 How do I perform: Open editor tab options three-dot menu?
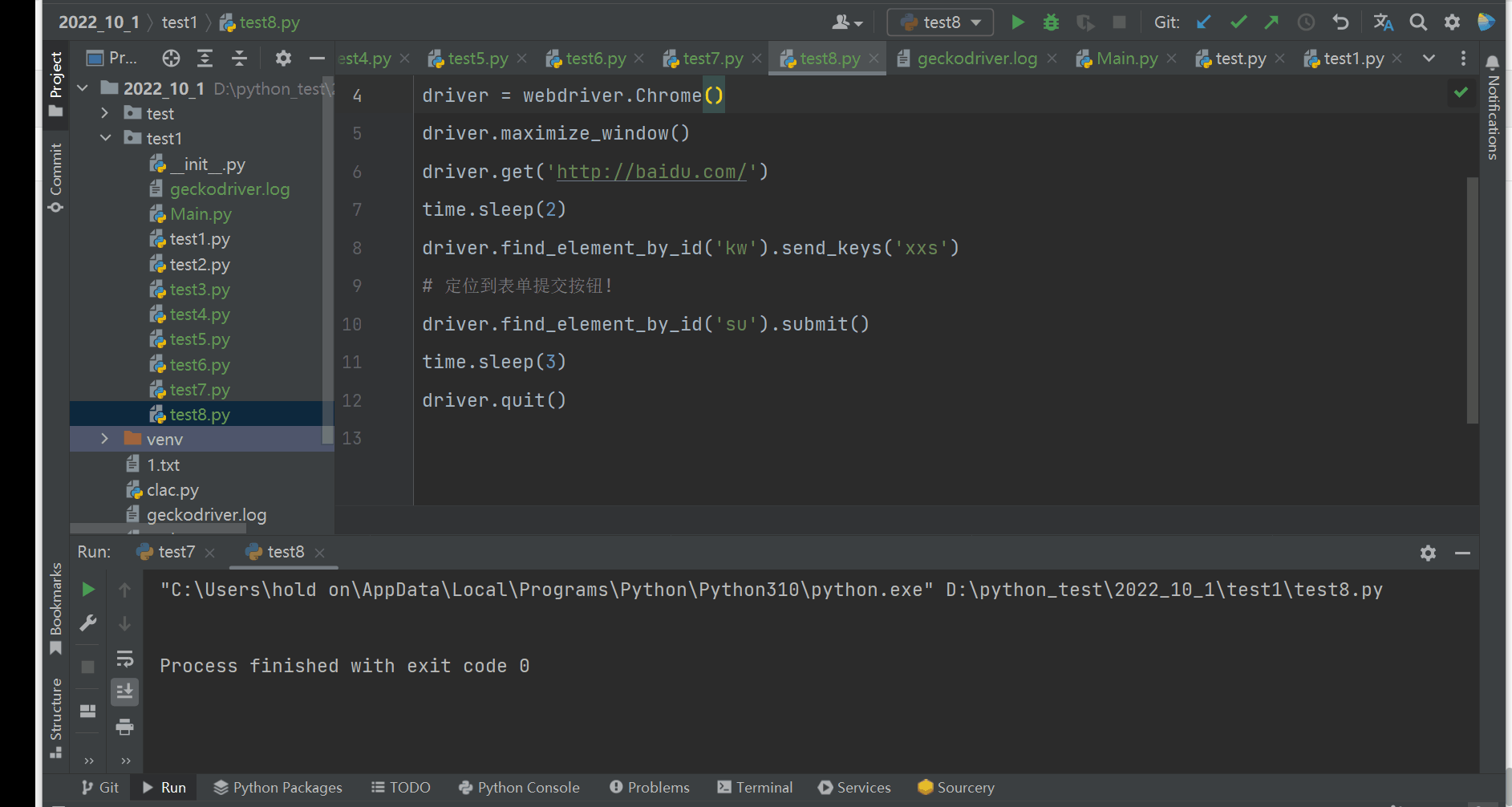1463,58
